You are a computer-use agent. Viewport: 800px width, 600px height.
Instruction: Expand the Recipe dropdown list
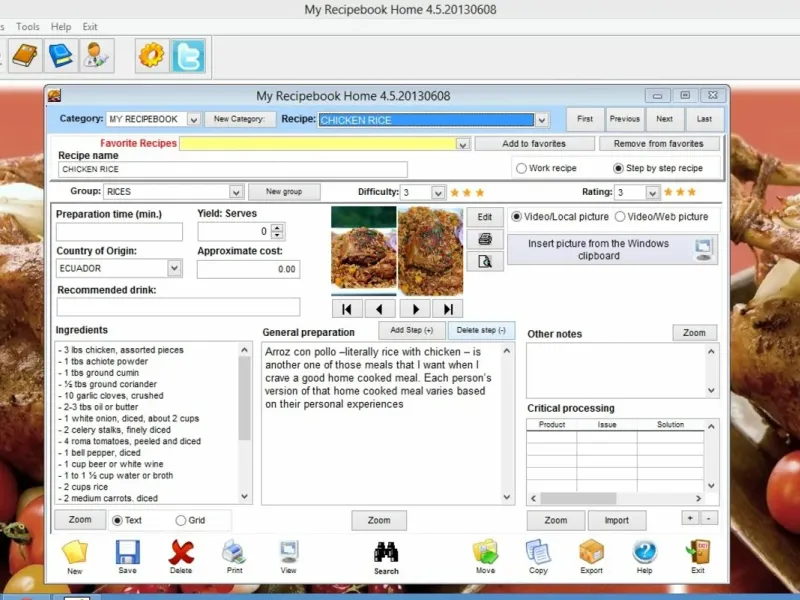542,120
